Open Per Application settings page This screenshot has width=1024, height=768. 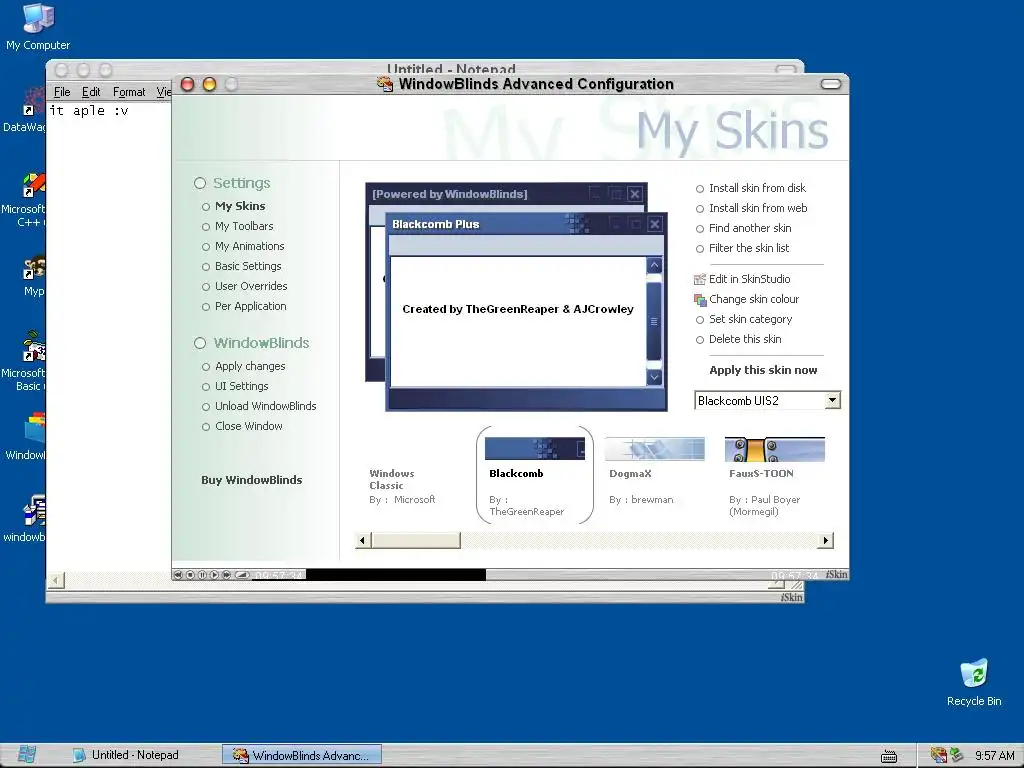(x=250, y=306)
